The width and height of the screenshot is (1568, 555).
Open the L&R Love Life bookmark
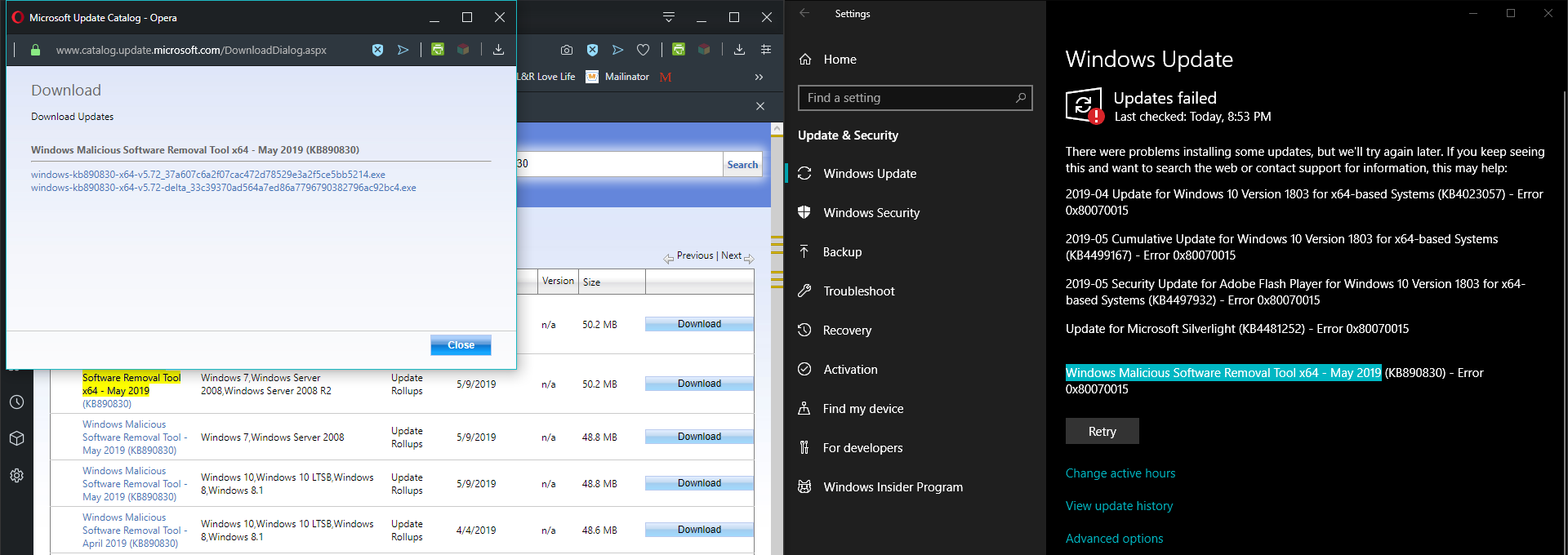[546, 77]
